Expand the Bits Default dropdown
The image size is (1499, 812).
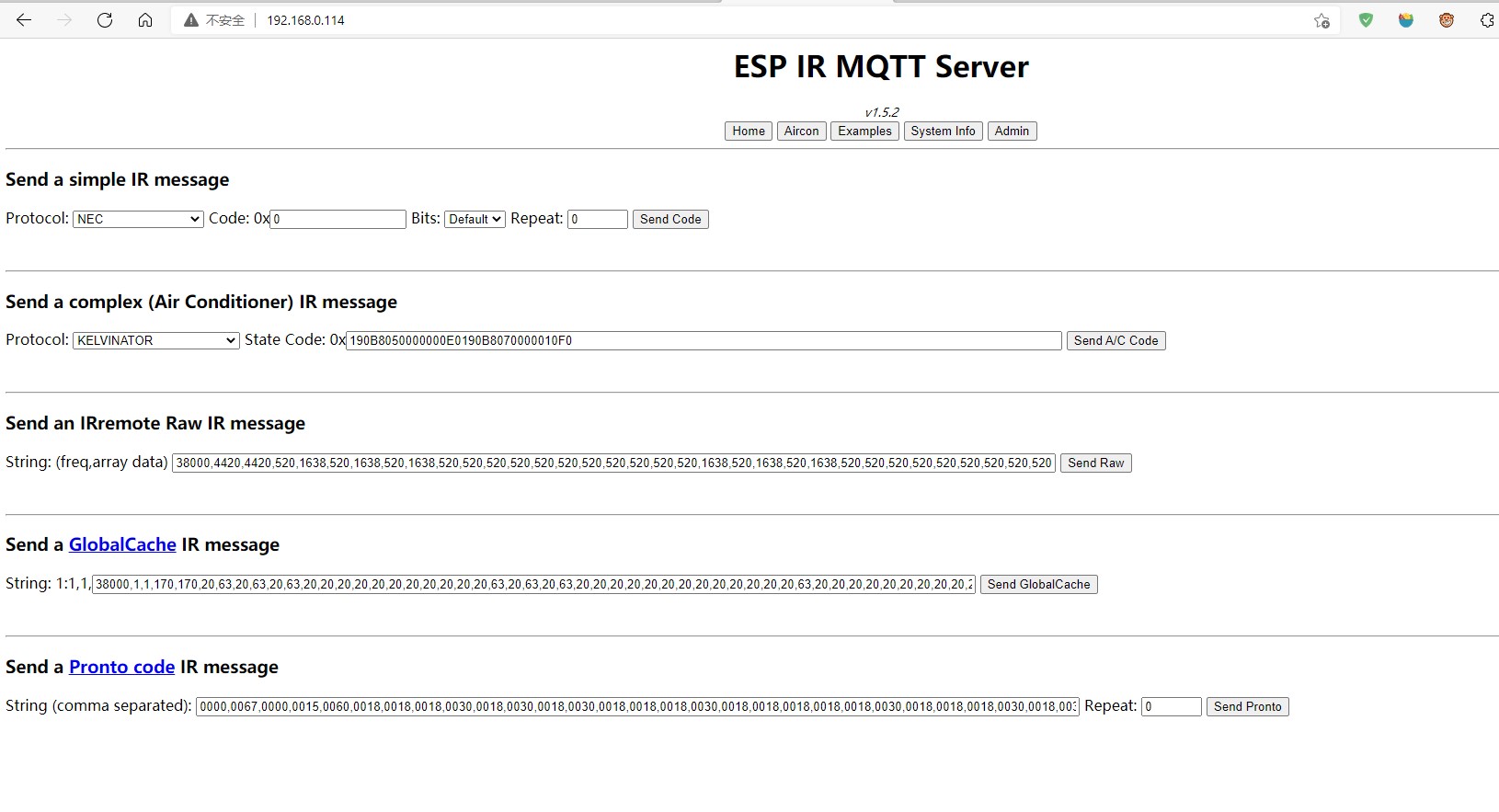click(x=475, y=219)
